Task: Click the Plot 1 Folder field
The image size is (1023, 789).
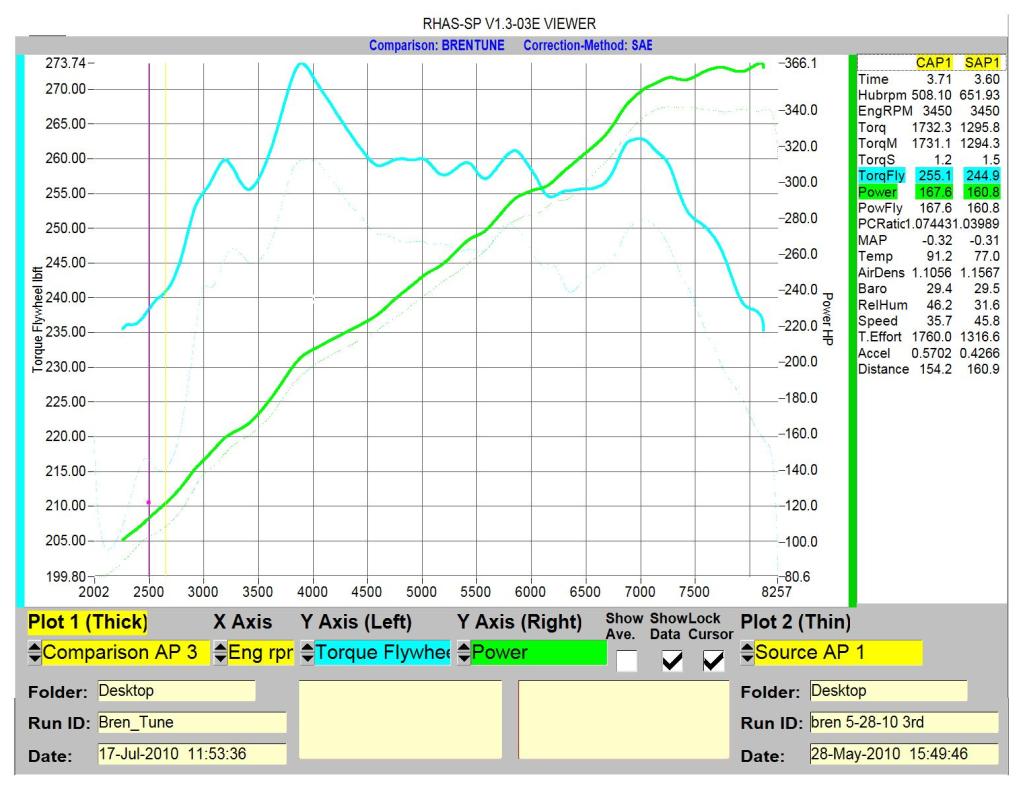Action: (175, 690)
